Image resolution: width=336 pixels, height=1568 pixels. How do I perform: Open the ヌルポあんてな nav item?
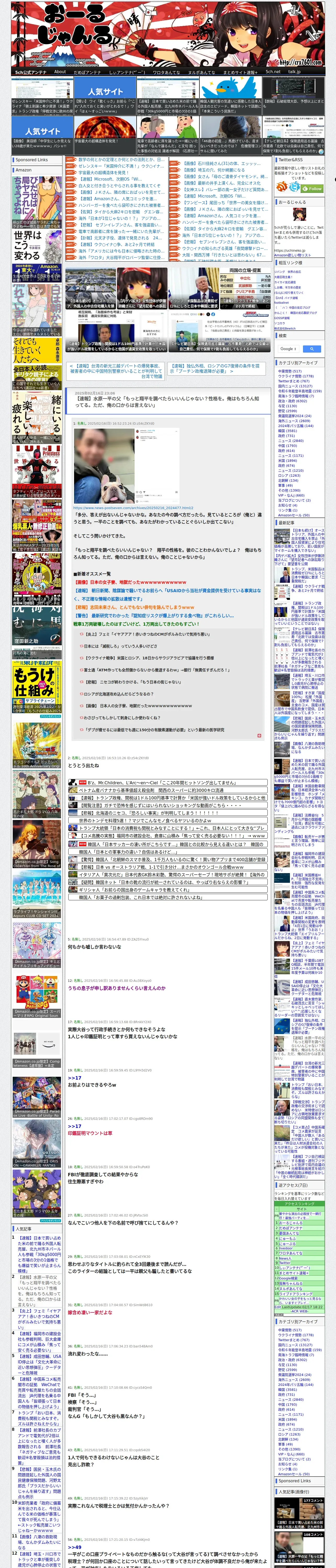pos(201,72)
